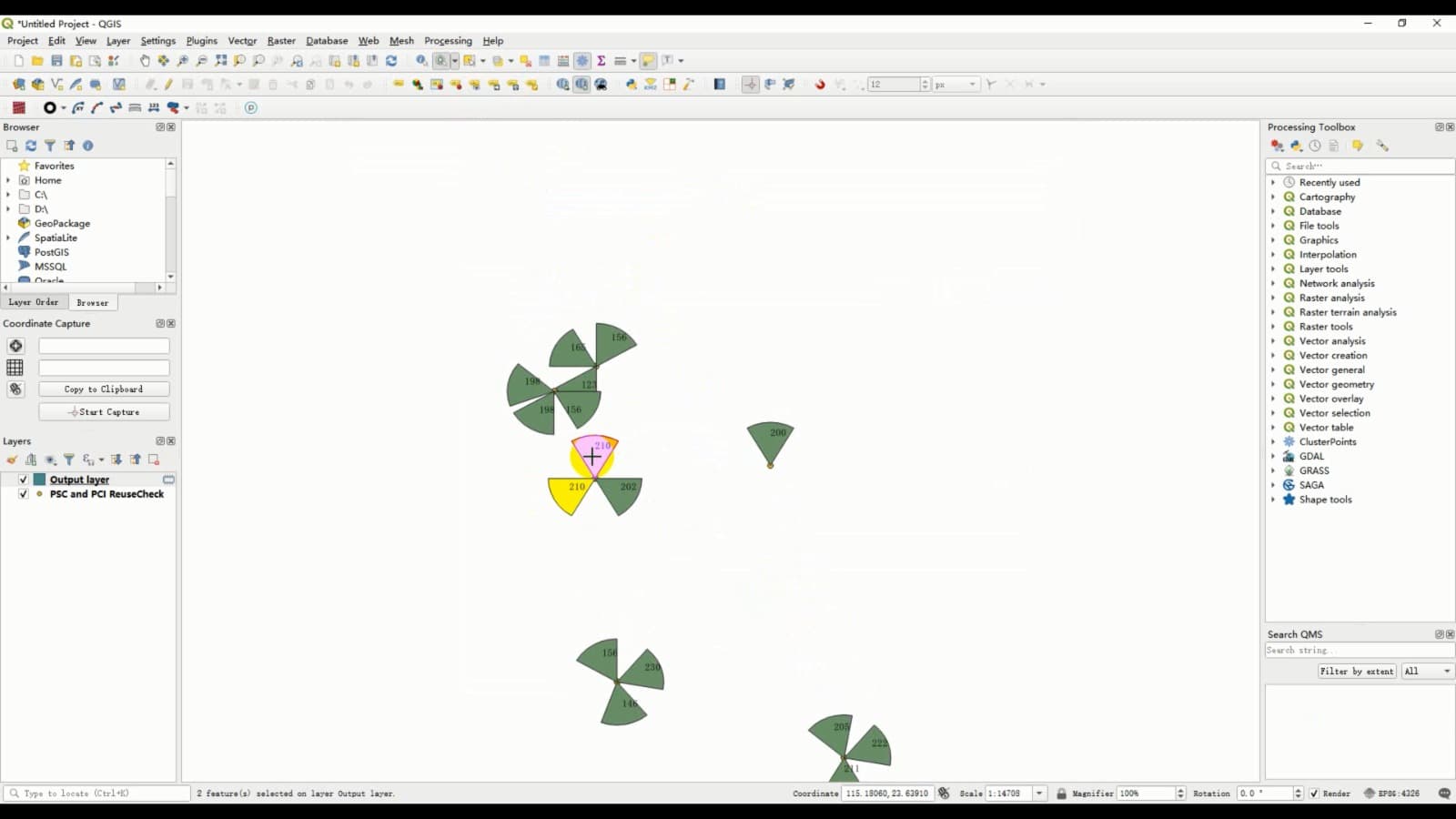The width and height of the screenshot is (1456, 819).
Task: Click the Processing Toolbox search field
Action: (x=1360, y=167)
